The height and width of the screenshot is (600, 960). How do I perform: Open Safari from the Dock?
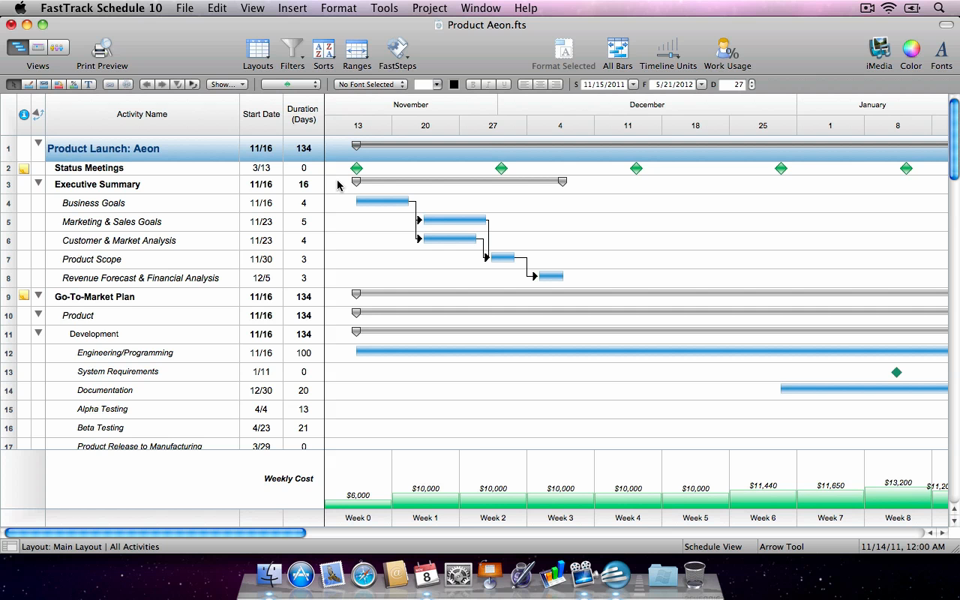pos(364,576)
